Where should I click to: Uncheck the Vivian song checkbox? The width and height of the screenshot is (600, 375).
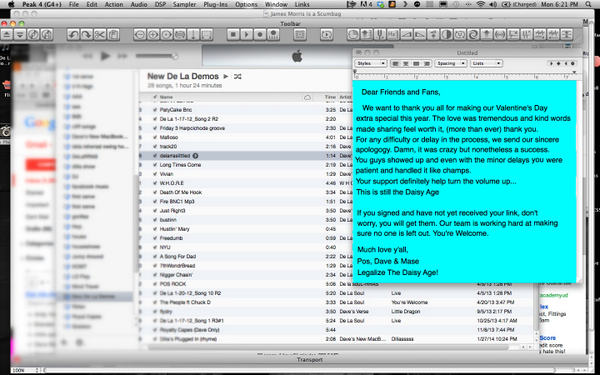(x=155, y=174)
